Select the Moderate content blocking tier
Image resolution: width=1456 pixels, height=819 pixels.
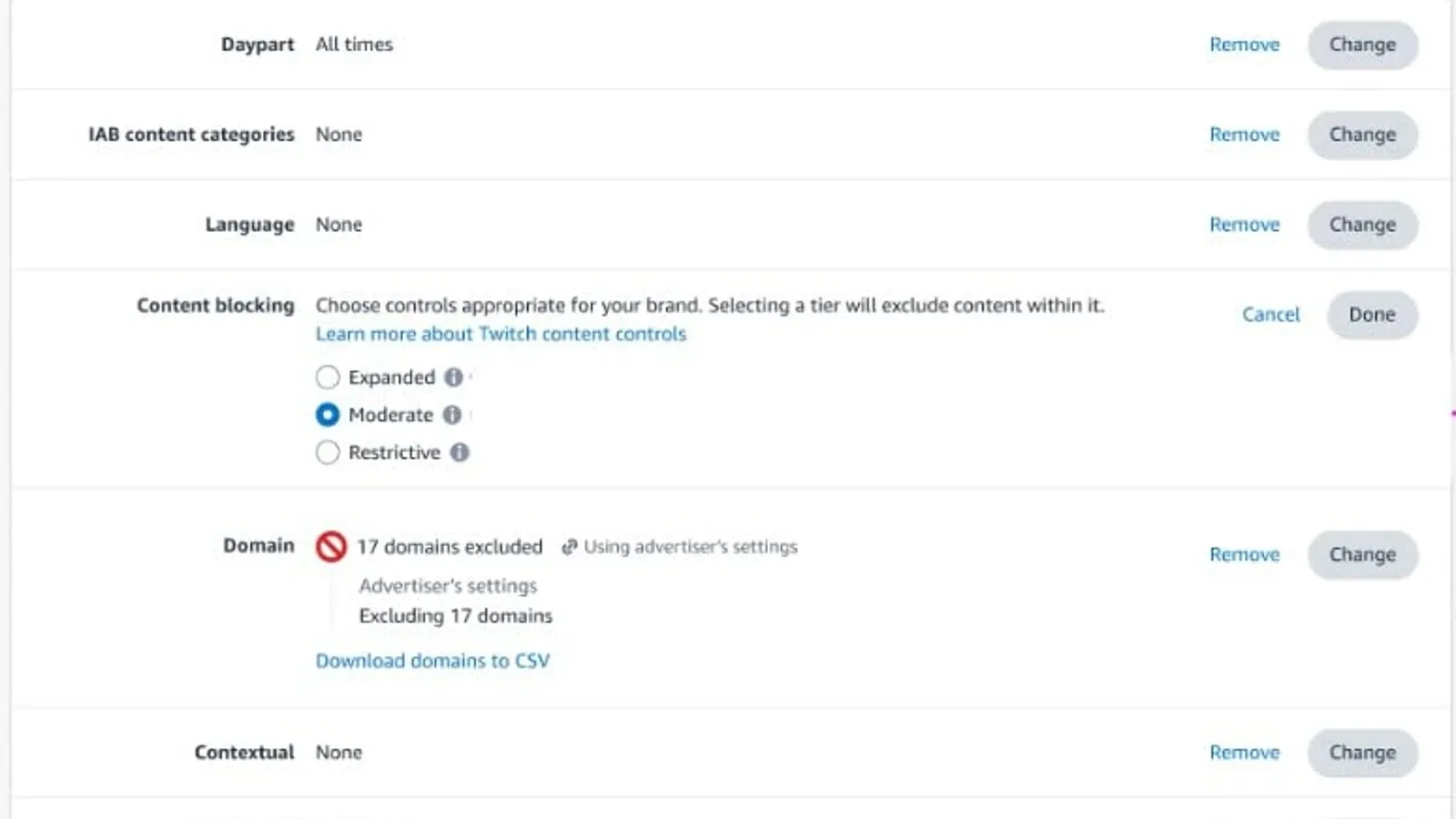pos(328,415)
